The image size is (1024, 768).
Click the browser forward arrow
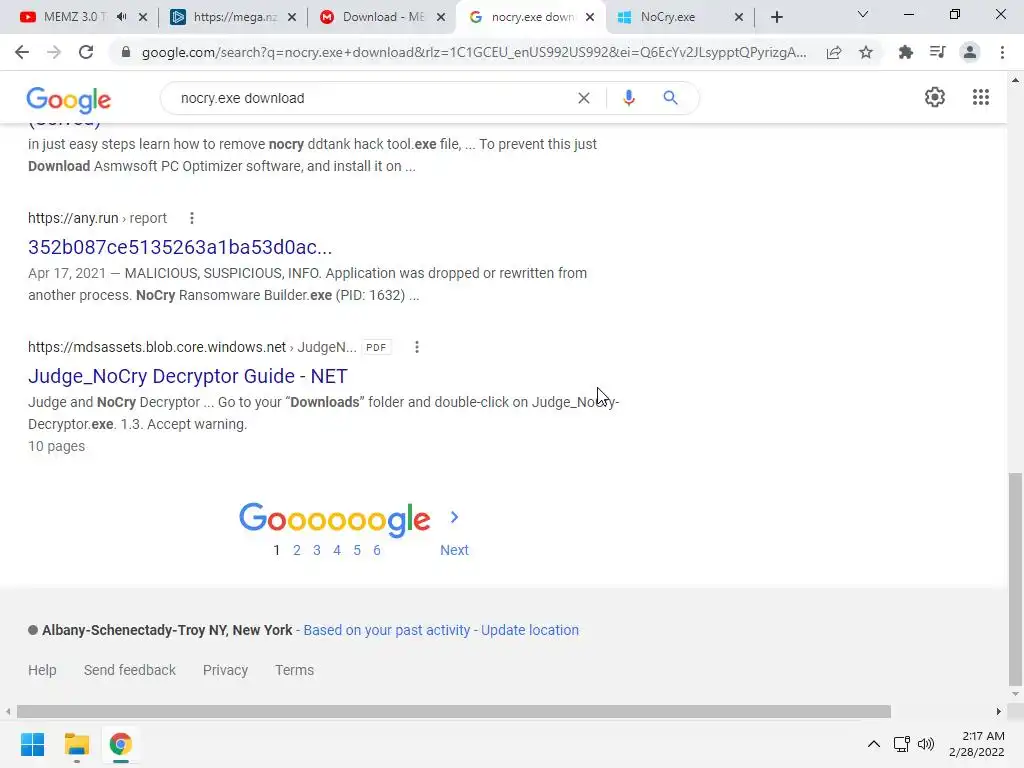coord(54,52)
